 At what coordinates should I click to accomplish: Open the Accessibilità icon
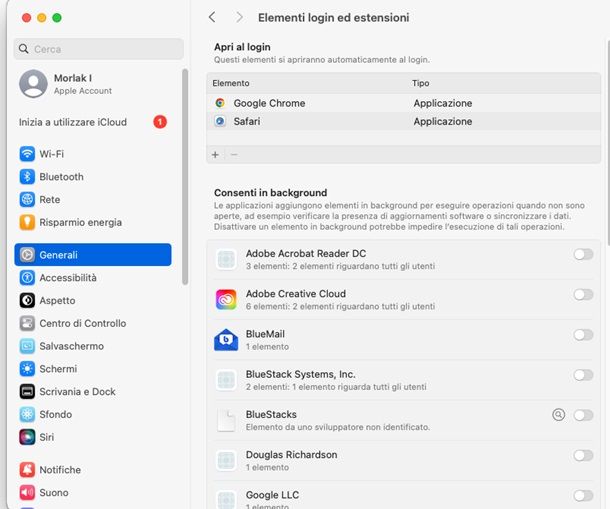pos(27,277)
